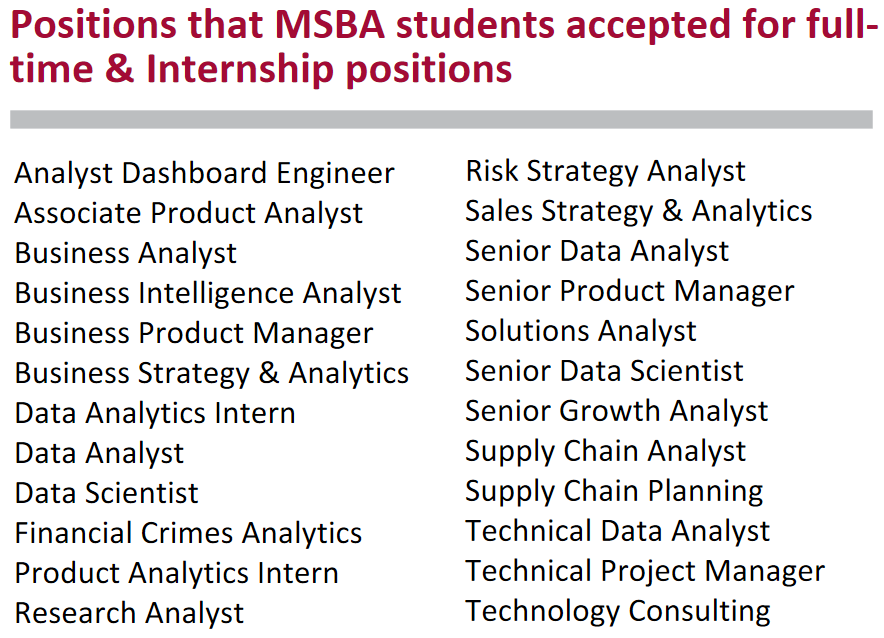Click Business Strategy & Analytics line
The image size is (884, 638).
pyautogui.click(x=212, y=374)
